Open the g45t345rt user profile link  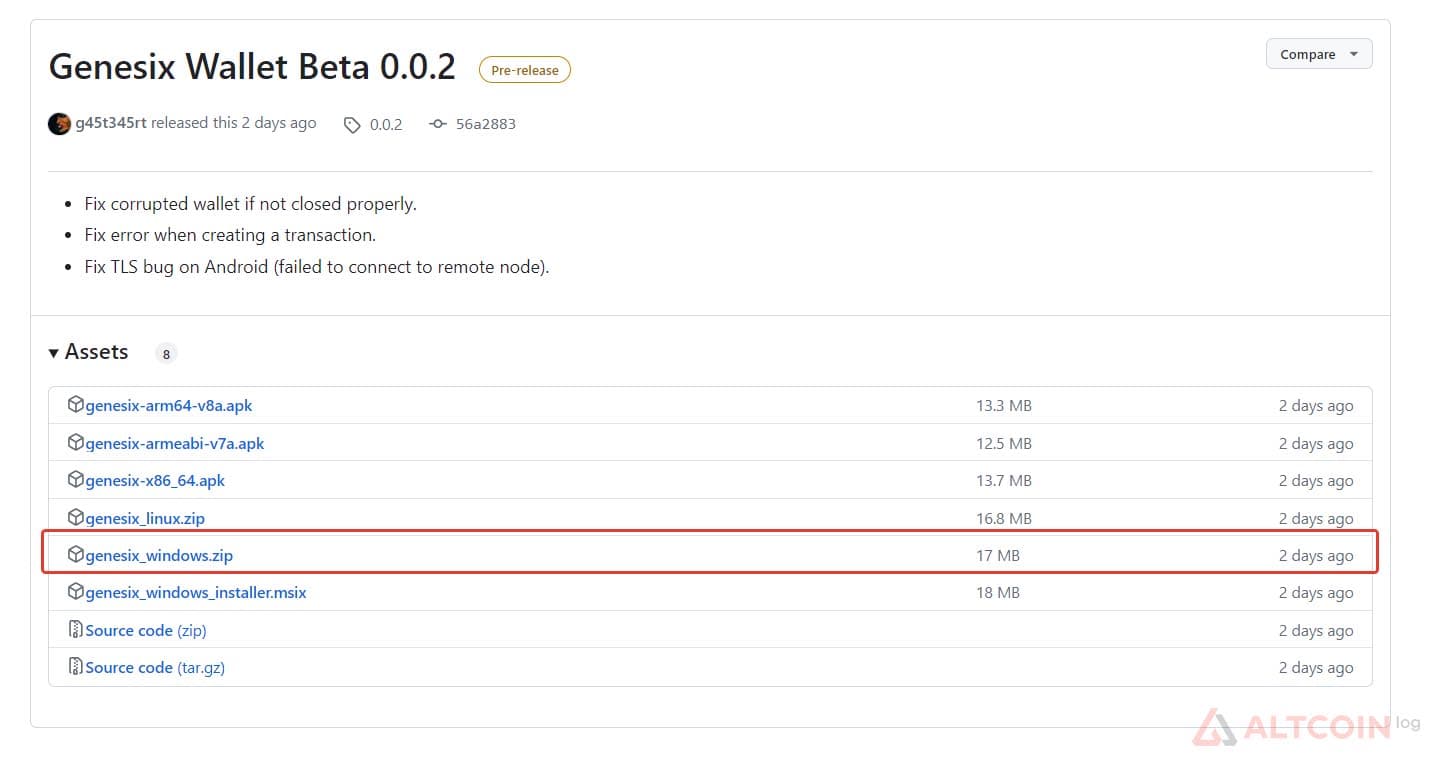111,123
